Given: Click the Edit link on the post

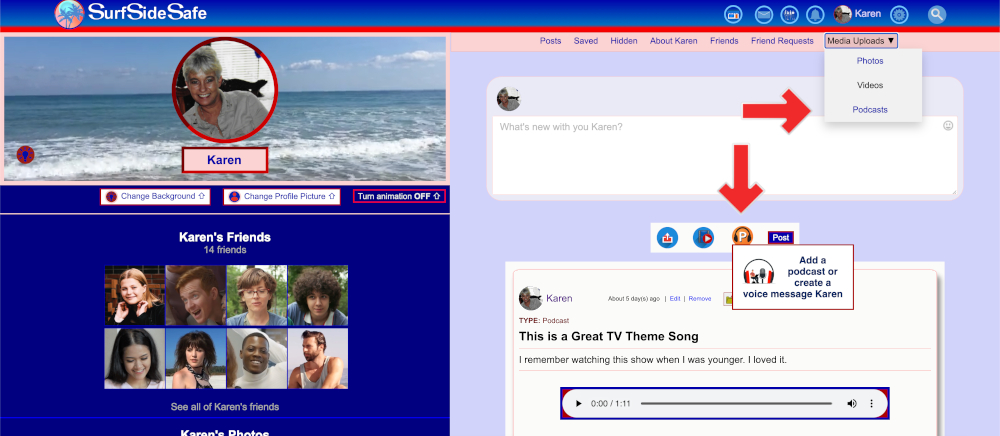Looking at the screenshot, I should pyautogui.click(x=675, y=298).
